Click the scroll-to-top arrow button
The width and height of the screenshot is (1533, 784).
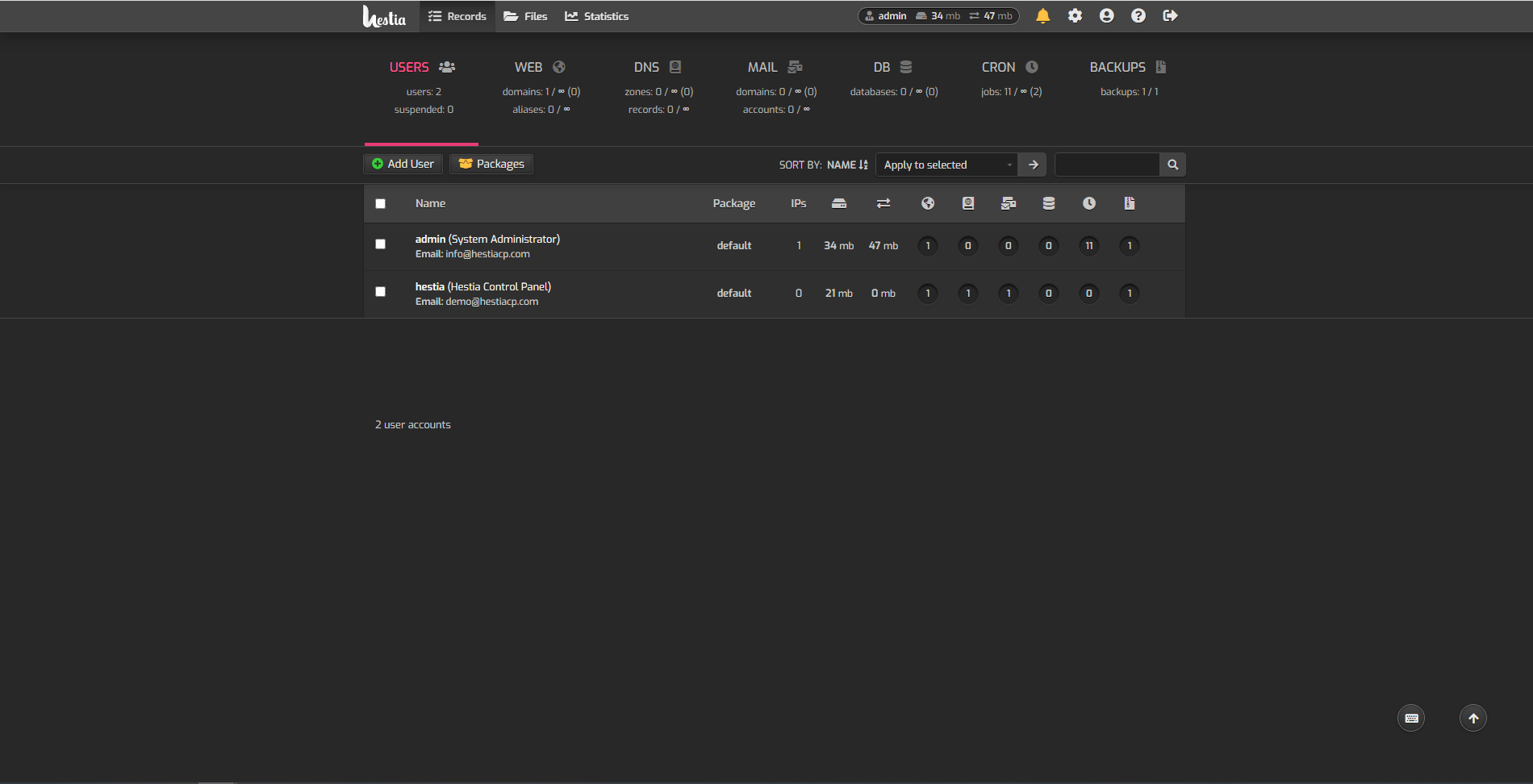point(1473,718)
